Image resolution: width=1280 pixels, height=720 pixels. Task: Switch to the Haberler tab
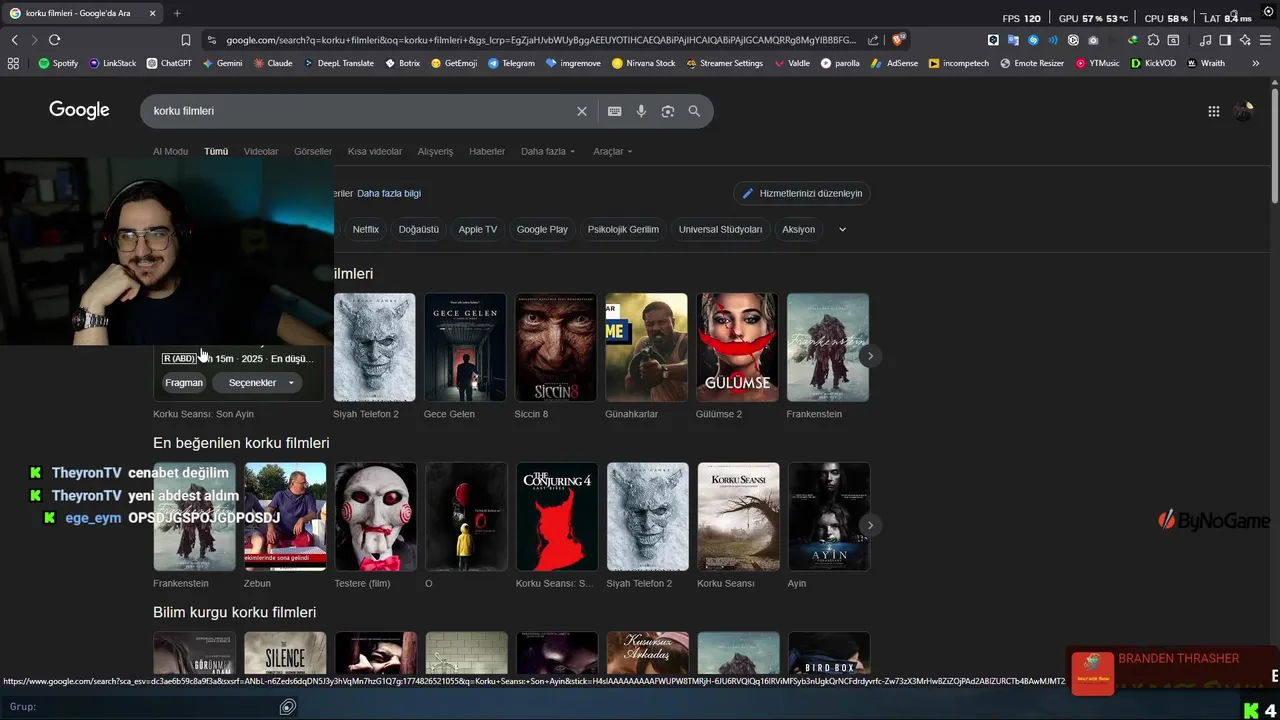487,152
